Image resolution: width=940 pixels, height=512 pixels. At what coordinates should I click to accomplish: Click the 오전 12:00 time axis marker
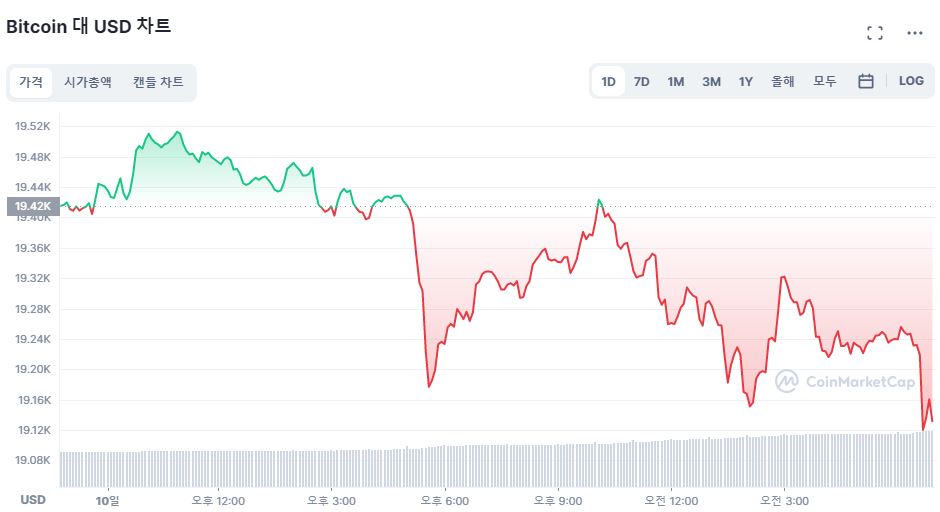click(x=670, y=500)
